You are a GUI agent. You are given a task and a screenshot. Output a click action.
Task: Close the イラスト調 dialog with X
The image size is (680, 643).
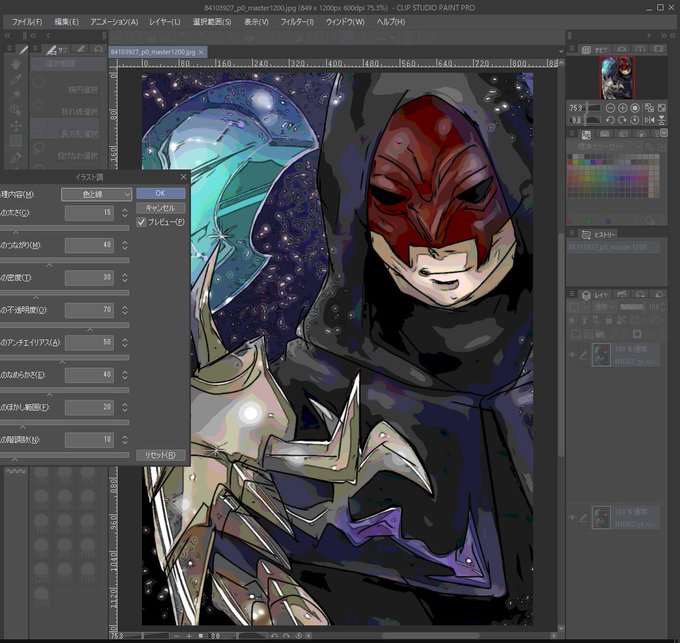(183, 176)
